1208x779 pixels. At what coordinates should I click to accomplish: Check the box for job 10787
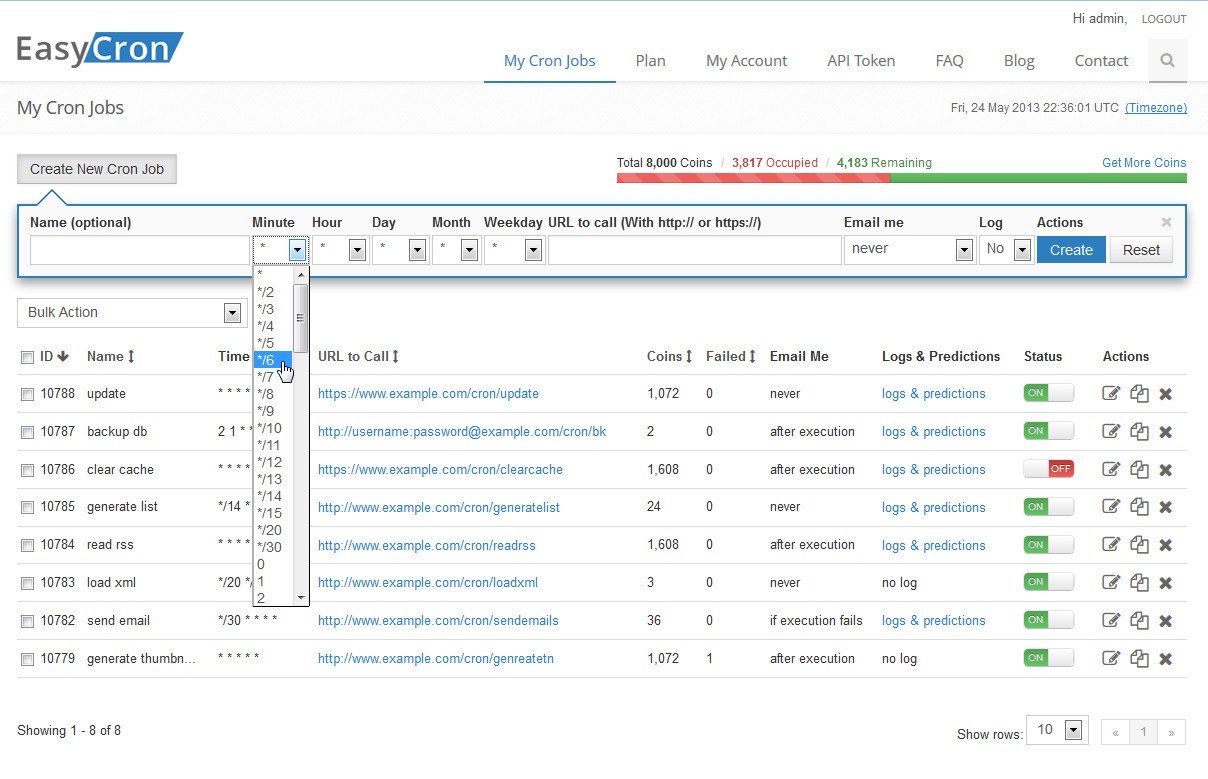(28, 432)
